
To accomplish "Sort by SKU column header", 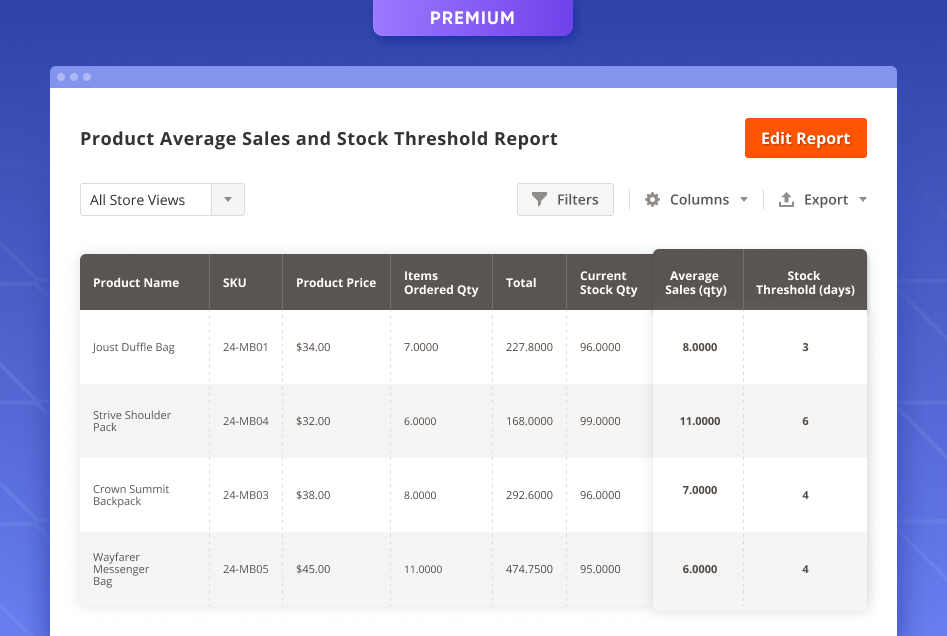I will (x=235, y=283).
